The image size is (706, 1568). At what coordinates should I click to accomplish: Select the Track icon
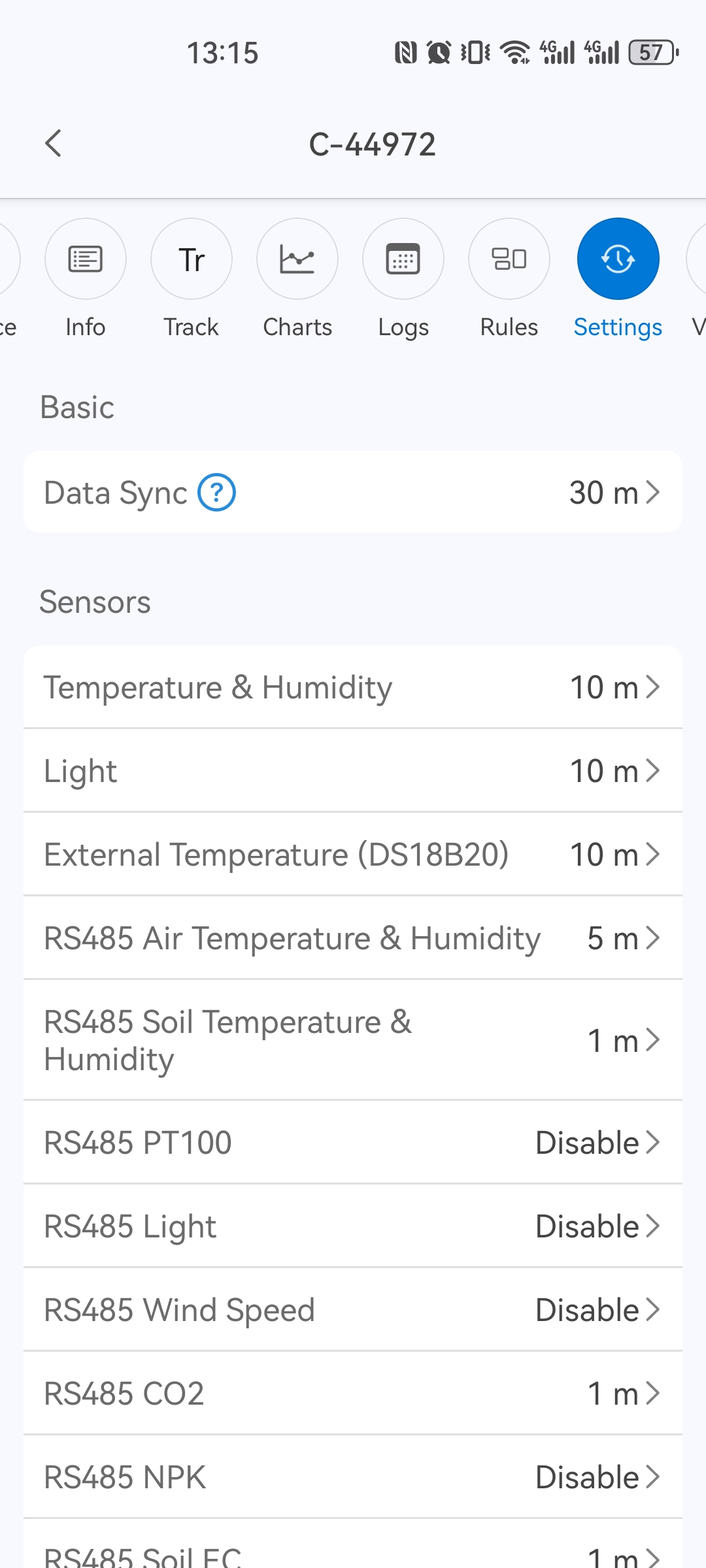[x=192, y=259]
